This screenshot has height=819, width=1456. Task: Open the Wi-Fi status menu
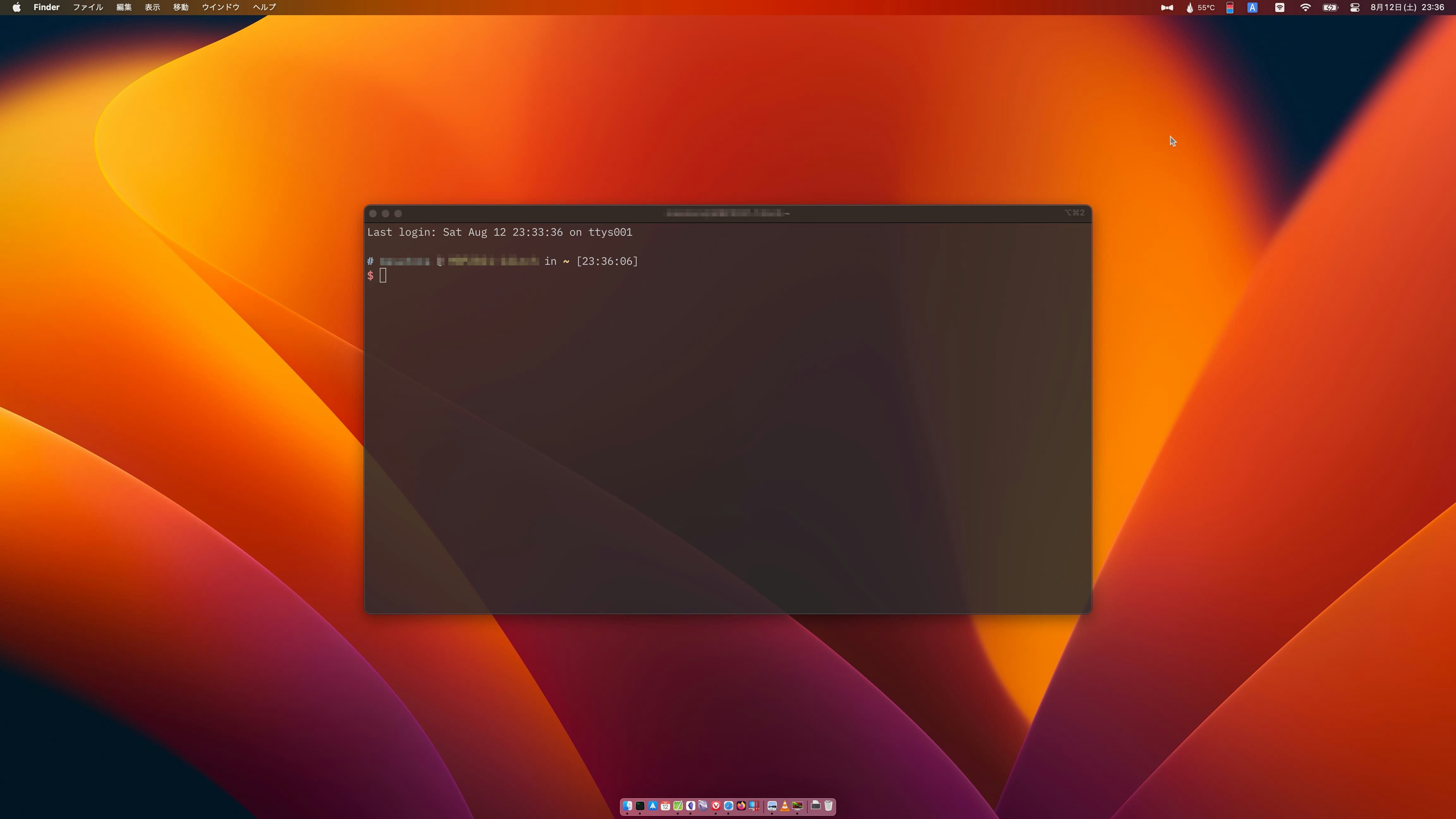(1305, 7)
